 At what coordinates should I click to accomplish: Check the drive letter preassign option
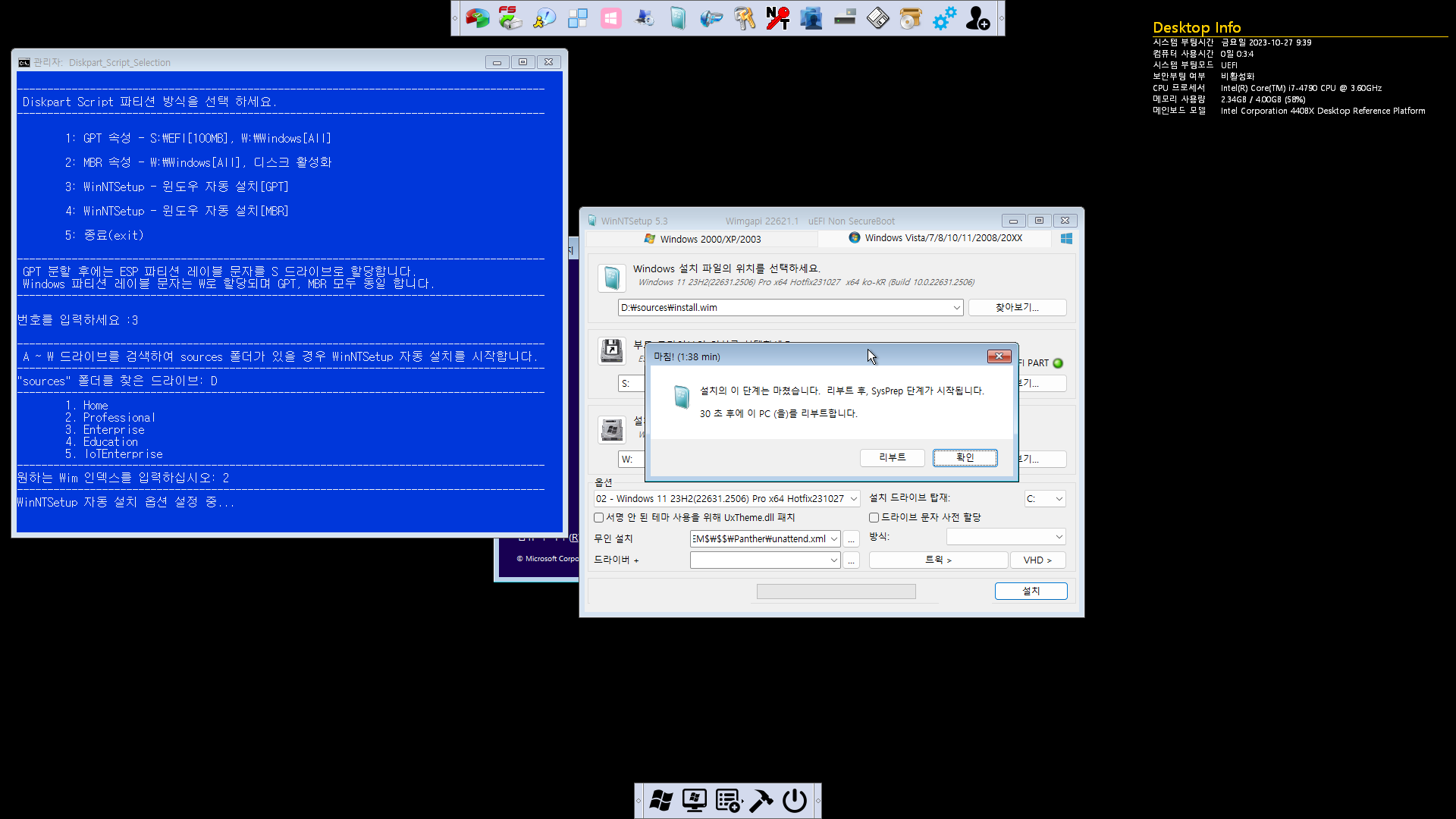tap(874, 518)
